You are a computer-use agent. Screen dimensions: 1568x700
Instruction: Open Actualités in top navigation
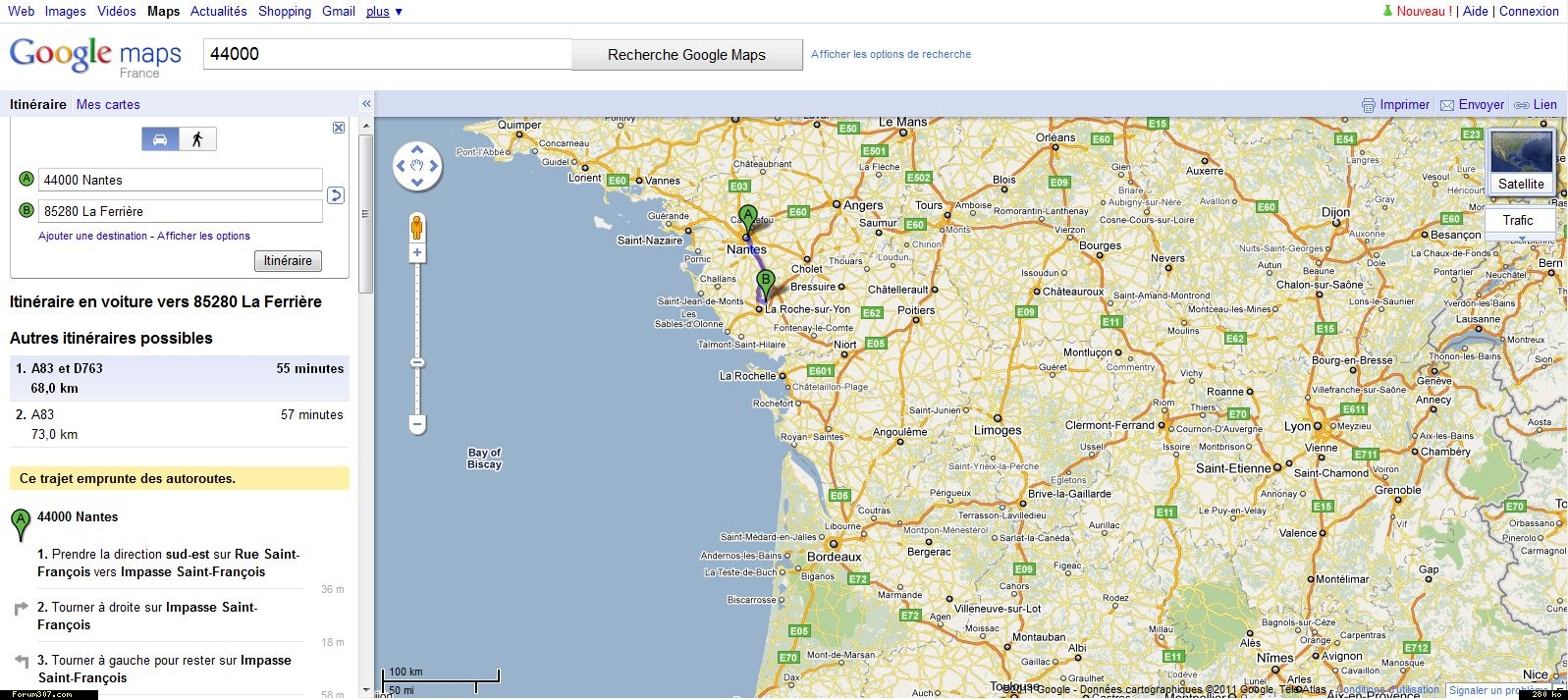(x=218, y=12)
